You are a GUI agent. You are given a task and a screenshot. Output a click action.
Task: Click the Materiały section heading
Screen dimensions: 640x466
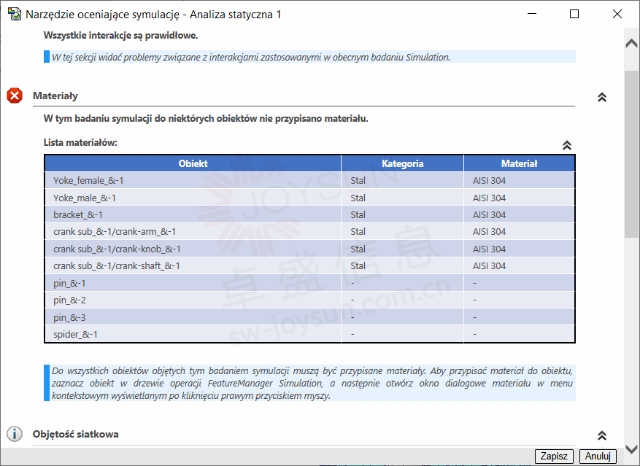point(55,96)
